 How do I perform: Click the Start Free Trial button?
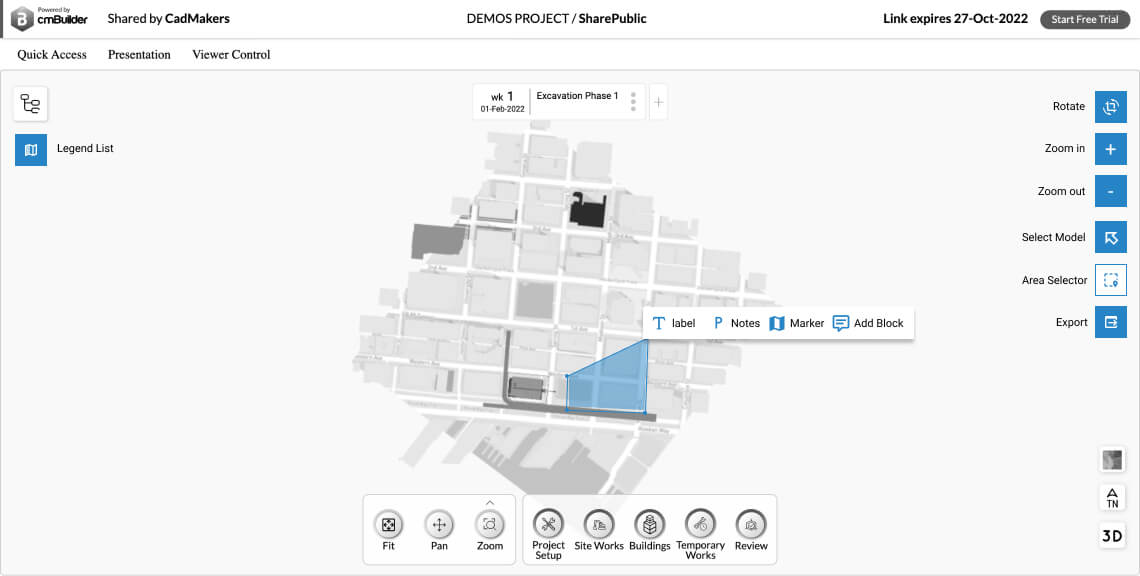pyautogui.click(x=1084, y=20)
